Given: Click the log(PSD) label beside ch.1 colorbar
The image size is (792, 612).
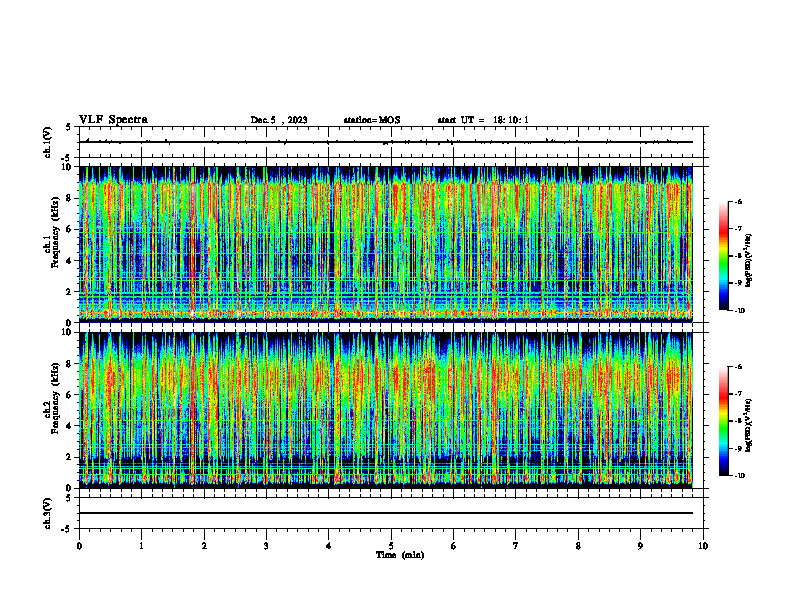Looking at the screenshot, I should click(748, 260).
